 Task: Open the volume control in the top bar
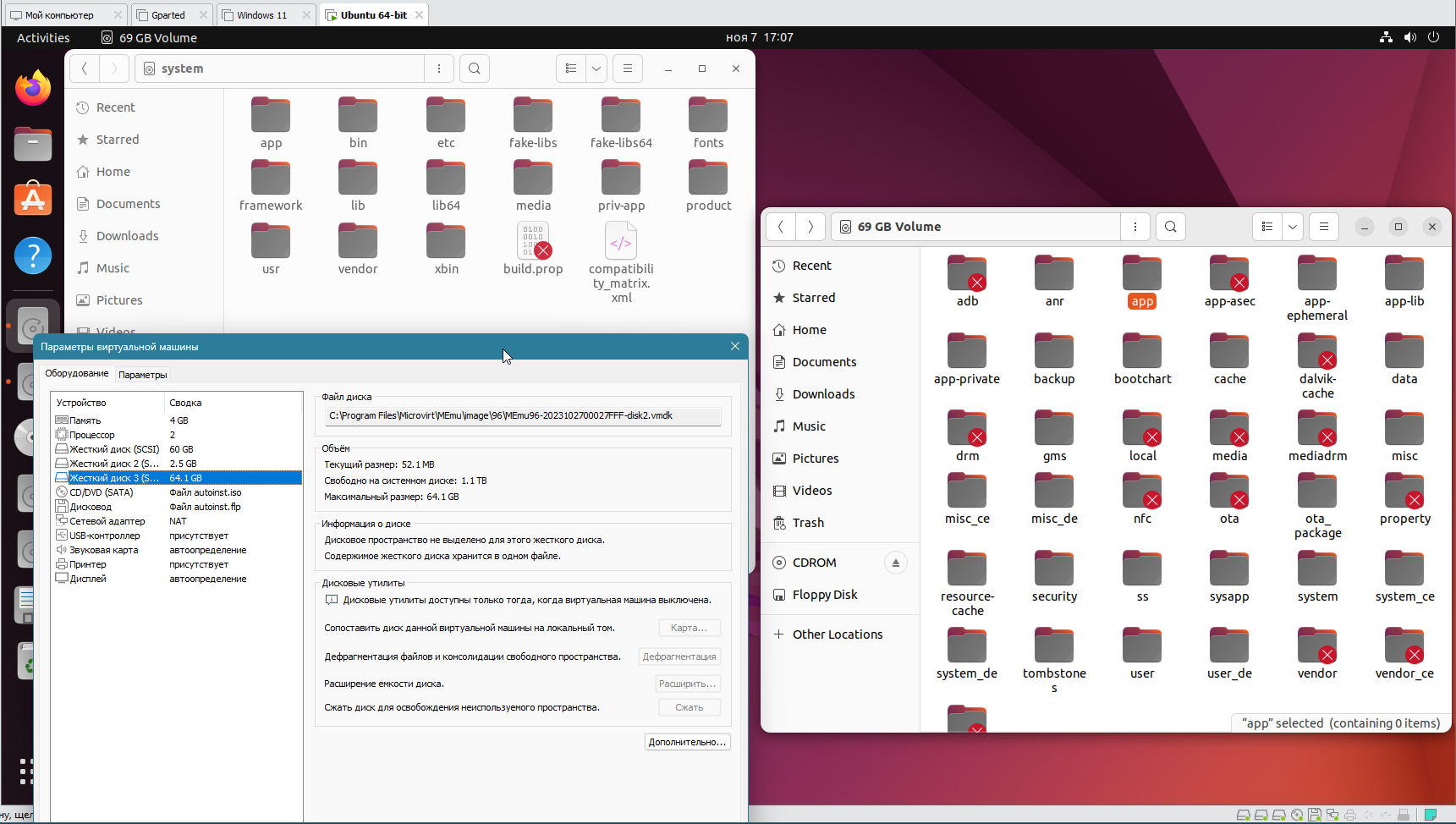click(x=1409, y=37)
